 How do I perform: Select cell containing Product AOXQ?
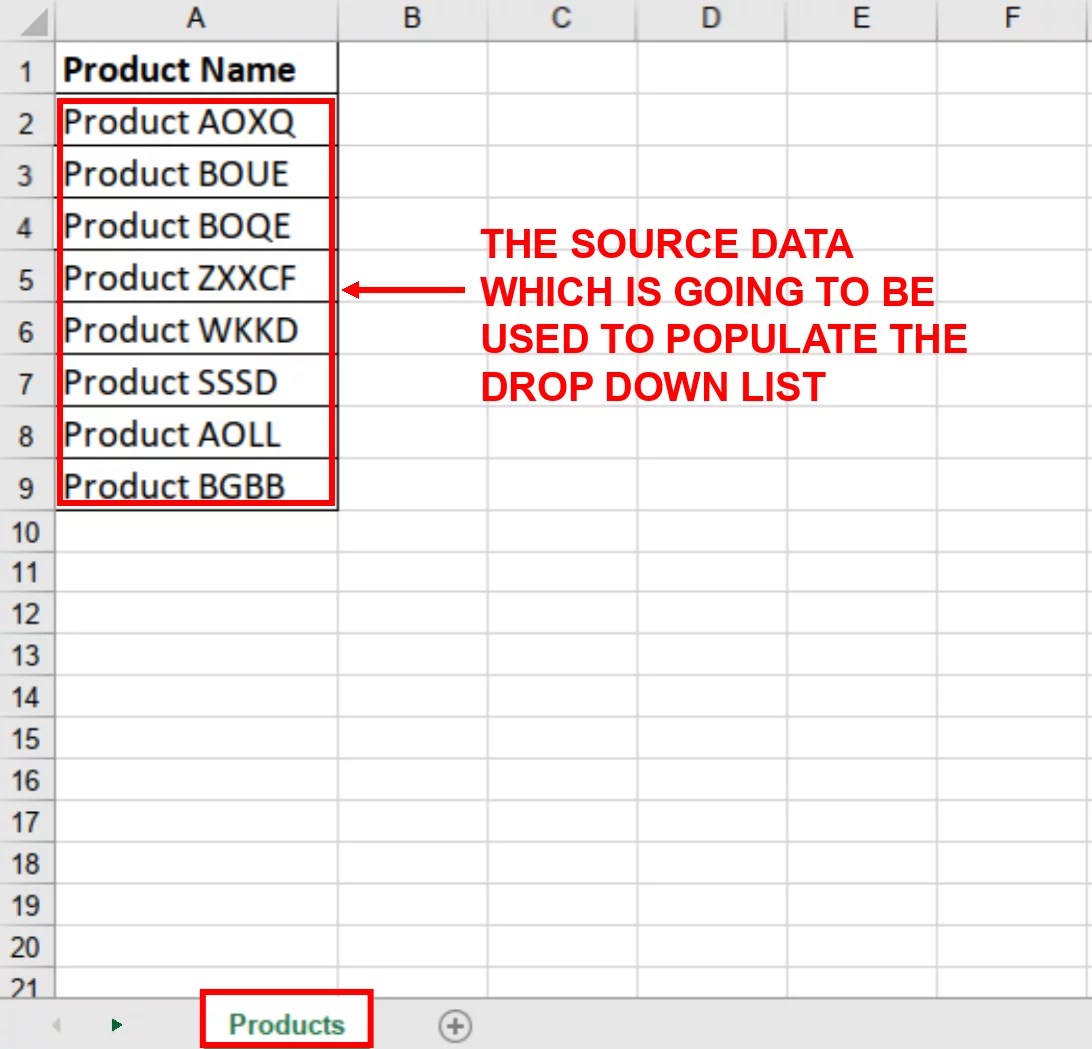[x=197, y=121]
